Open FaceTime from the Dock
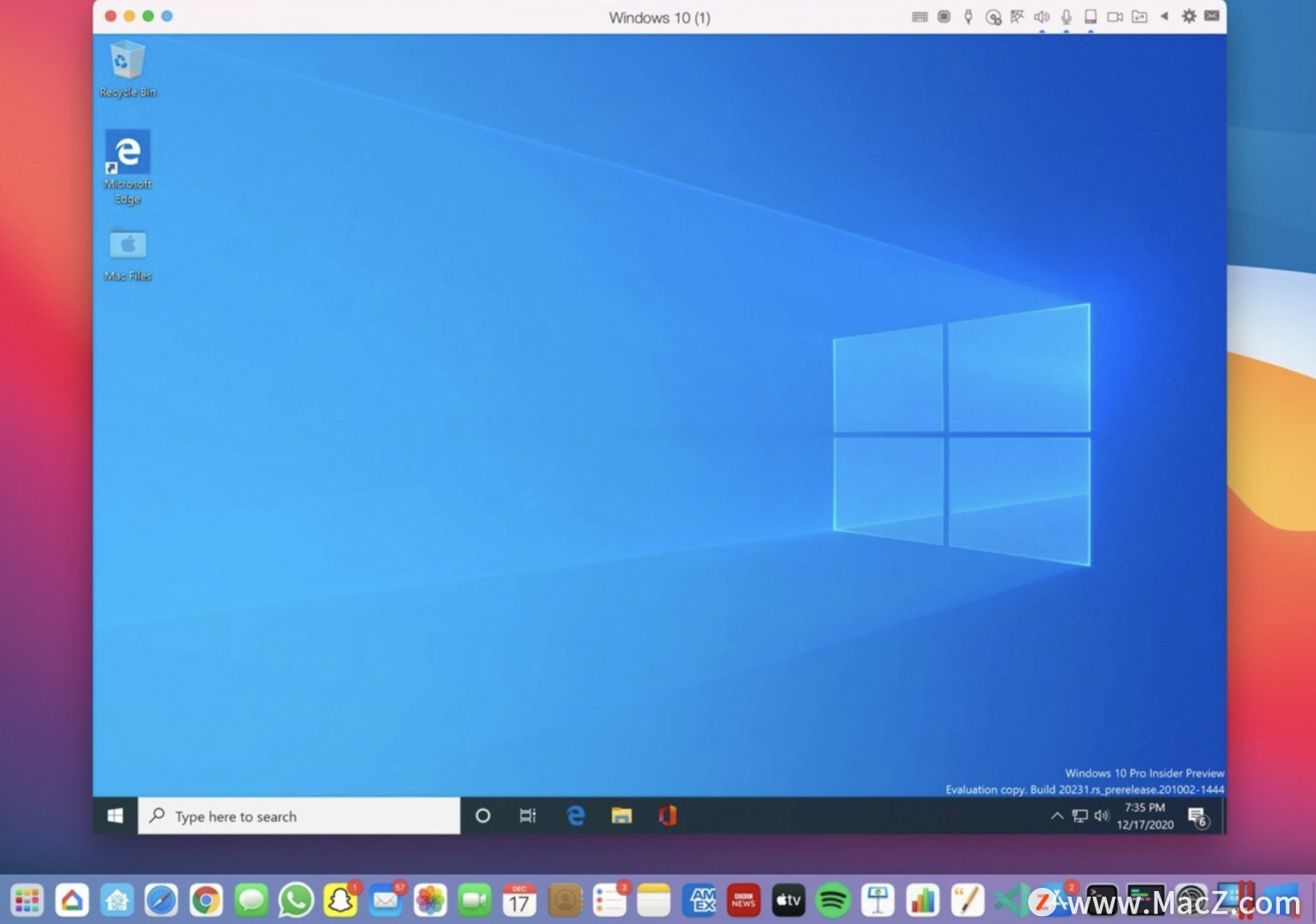Screen dimensions: 1316x924 point(475,901)
